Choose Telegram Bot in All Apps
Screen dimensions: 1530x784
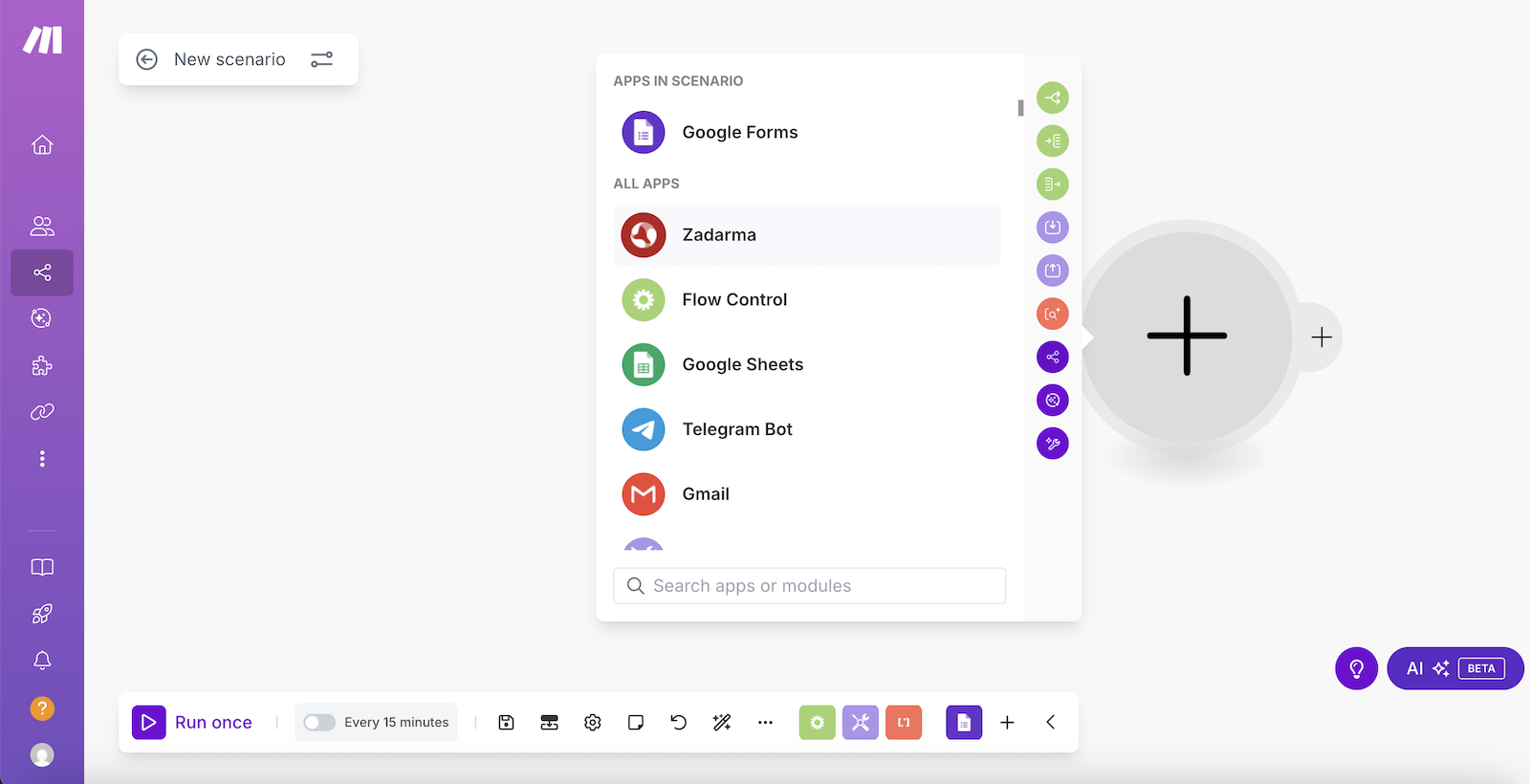click(736, 429)
